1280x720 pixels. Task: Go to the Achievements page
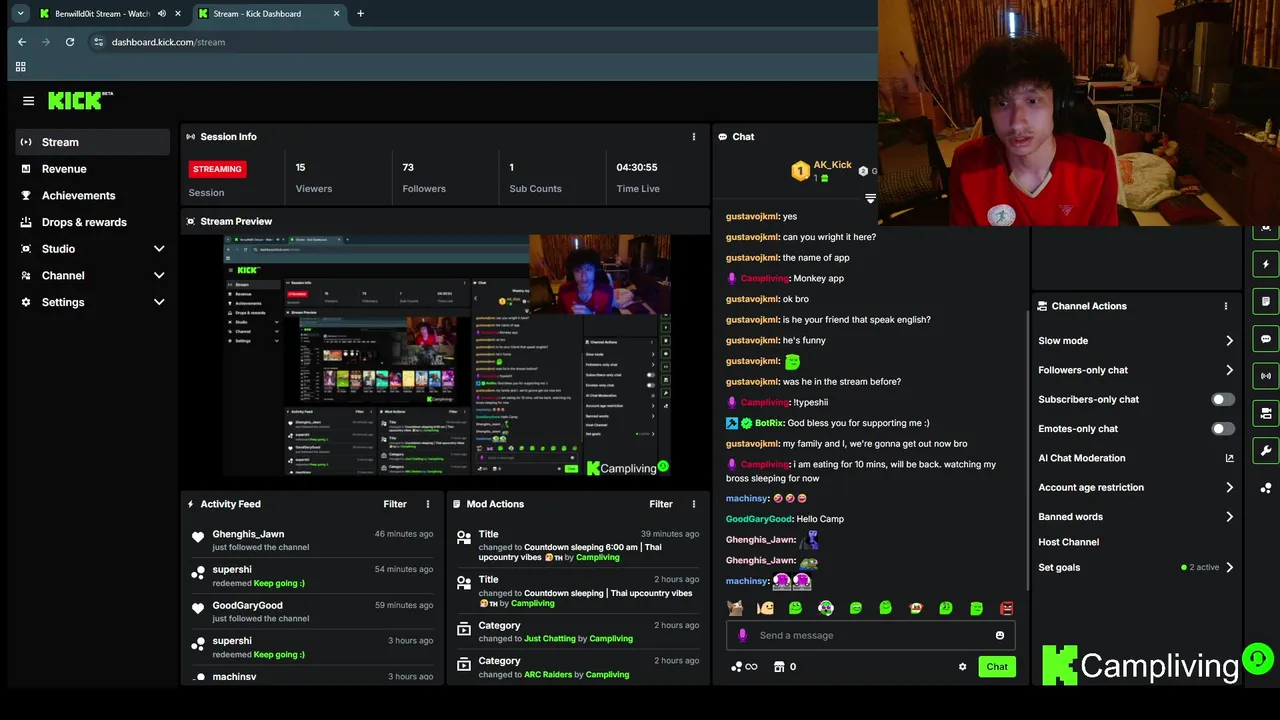click(x=92, y=196)
